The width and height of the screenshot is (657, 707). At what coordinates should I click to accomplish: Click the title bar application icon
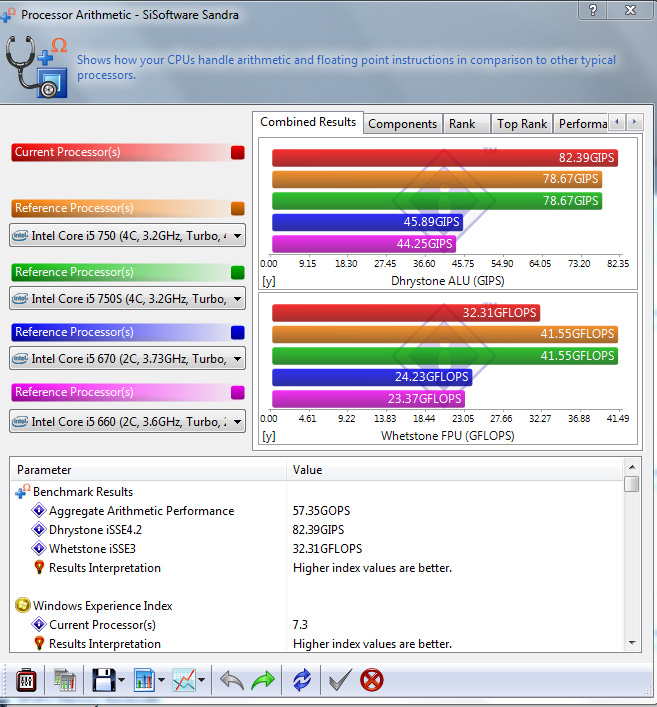click(8, 14)
